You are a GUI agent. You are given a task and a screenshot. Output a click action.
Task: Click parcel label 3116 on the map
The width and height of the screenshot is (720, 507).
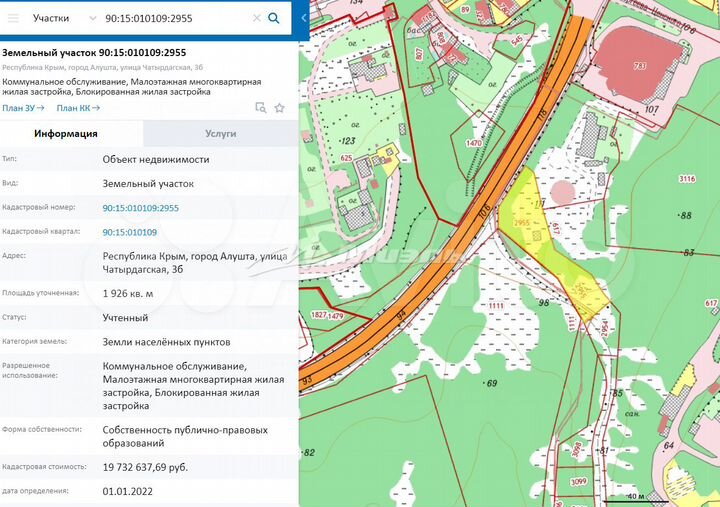687,179
